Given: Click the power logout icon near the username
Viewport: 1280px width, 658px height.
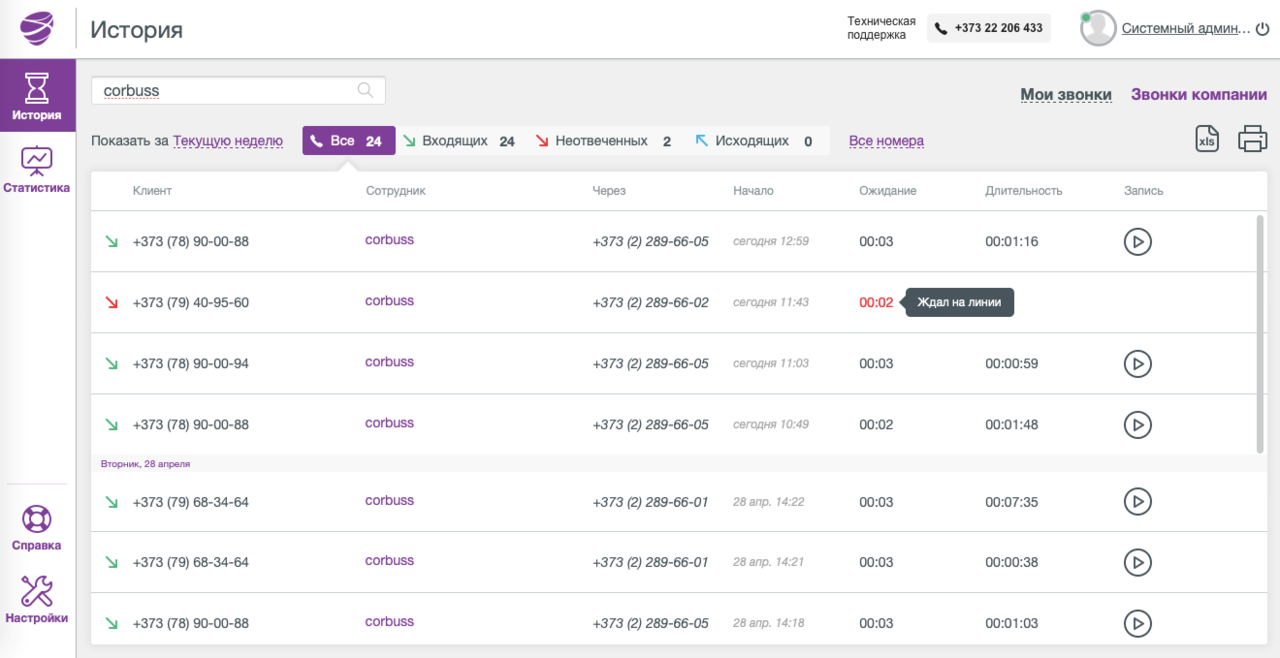Looking at the screenshot, I should [1260, 29].
